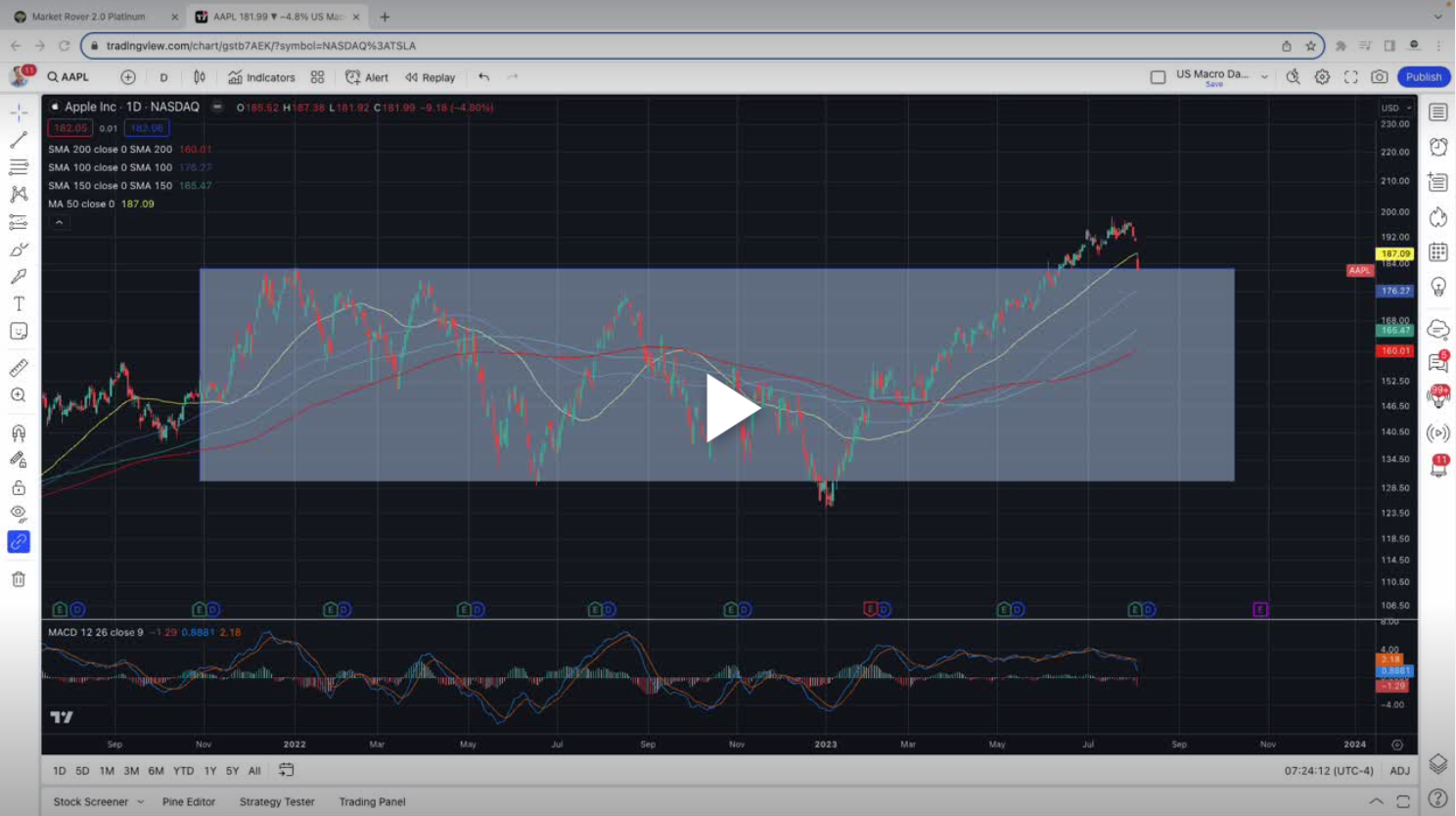Screen dimensions: 1456x816
Task: Toggle ADJ adjusted data mode
Action: point(1399,771)
